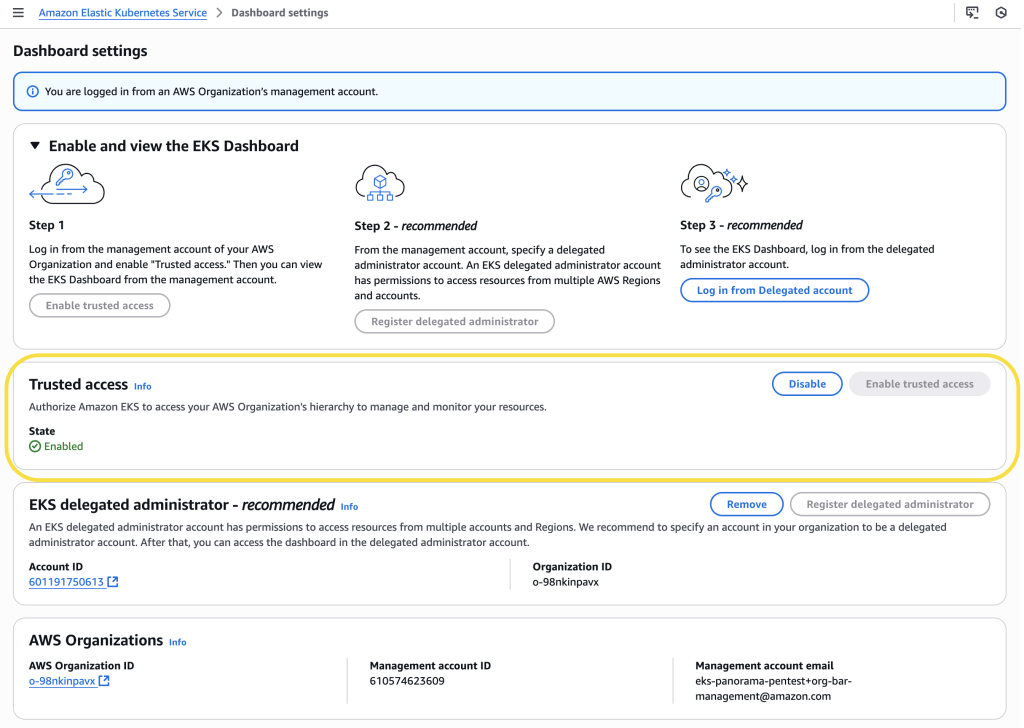Open the AWS Organization ID o-98nkinpavx link

point(62,680)
